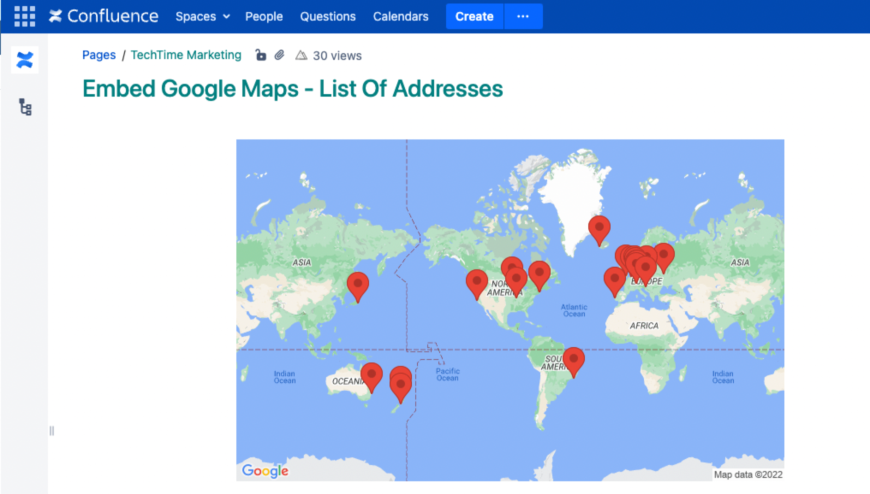
Task: Select the map pin over eastern Australia
Action: pos(372,377)
